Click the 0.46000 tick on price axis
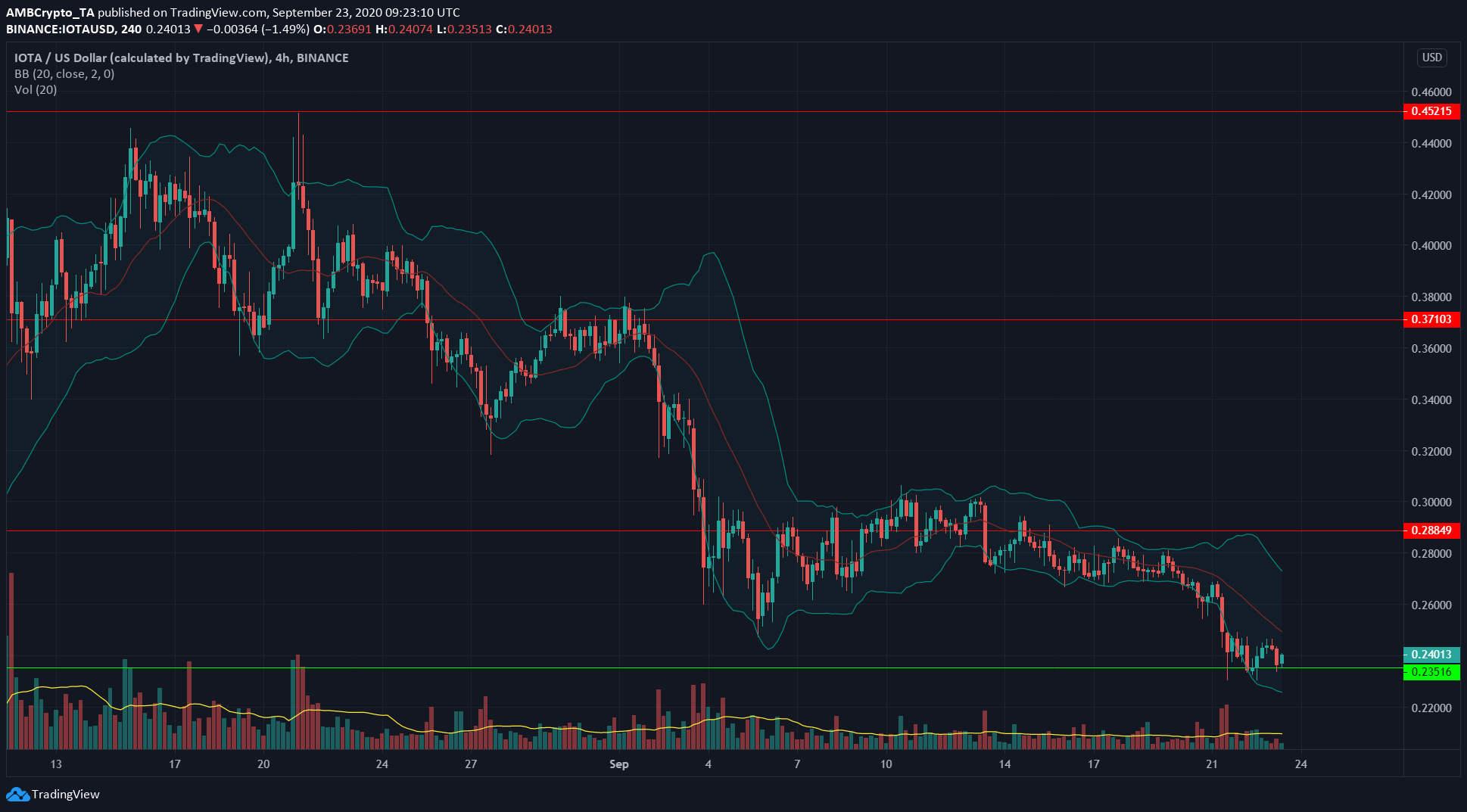The height and width of the screenshot is (812, 1467). click(x=1431, y=92)
